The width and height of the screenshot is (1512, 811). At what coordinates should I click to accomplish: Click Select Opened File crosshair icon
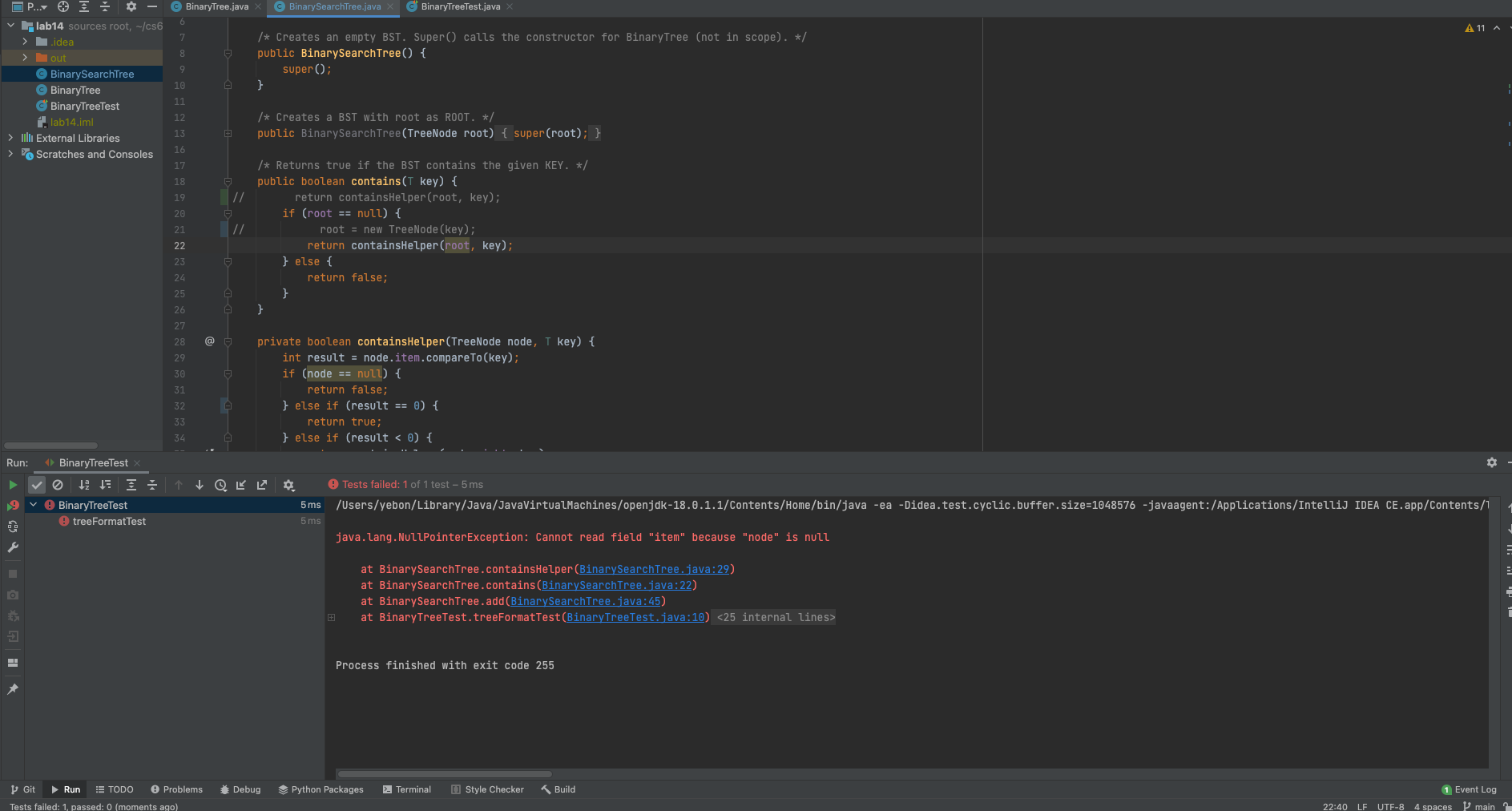point(63,6)
